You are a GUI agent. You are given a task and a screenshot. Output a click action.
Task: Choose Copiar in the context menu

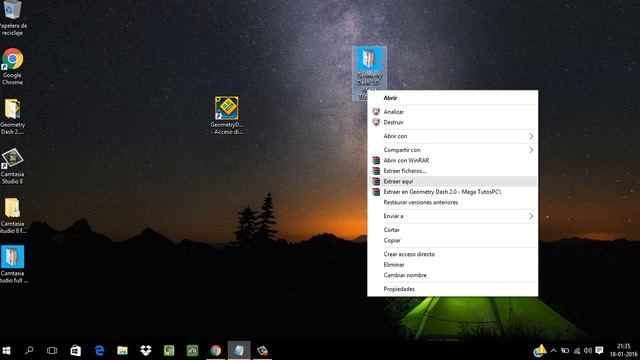453,241
